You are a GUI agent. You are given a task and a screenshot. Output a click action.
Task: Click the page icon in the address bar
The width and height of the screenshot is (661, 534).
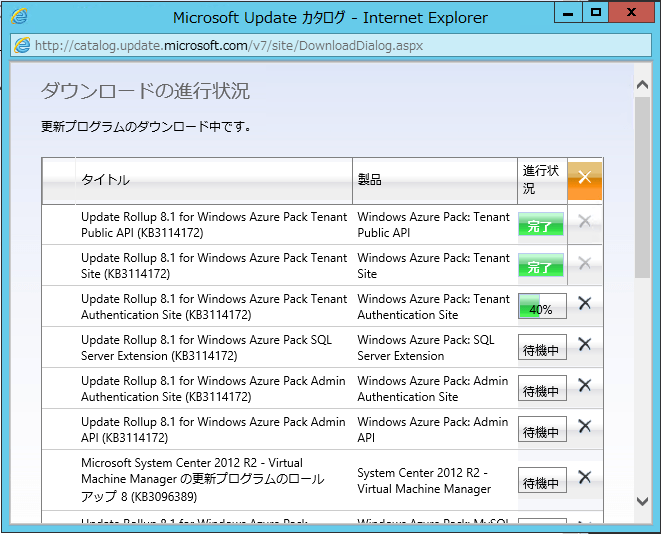(22, 45)
